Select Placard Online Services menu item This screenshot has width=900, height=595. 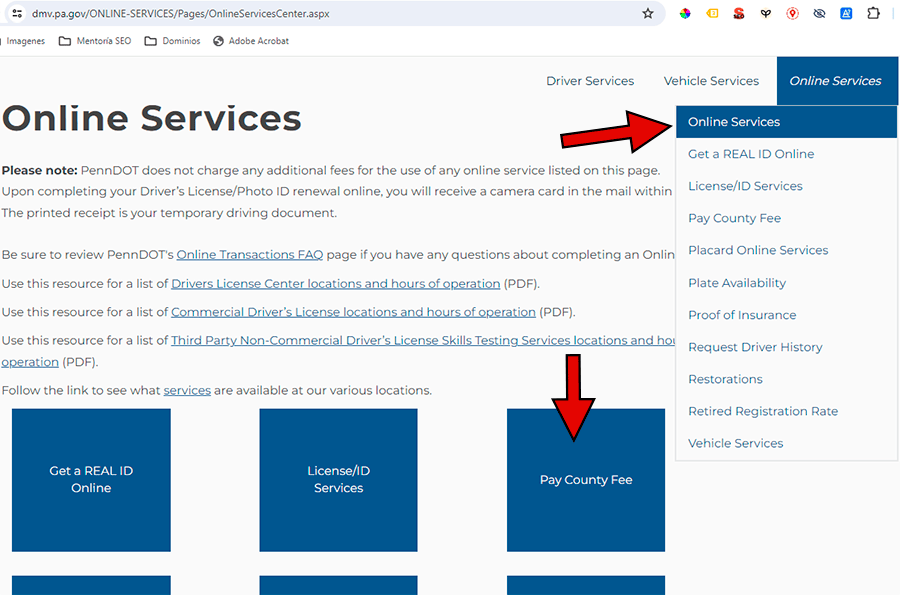tap(758, 250)
